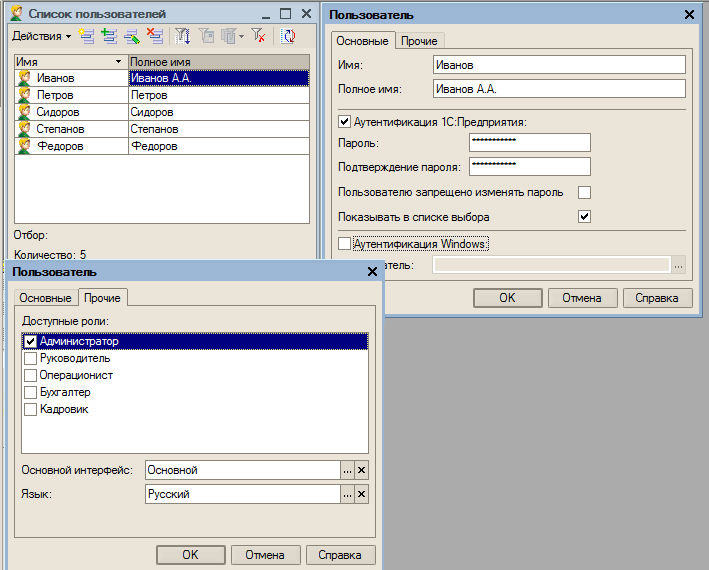Click Отмена below the Аутентификация Windows checkbox
The height and width of the screenshot is (570, 709).
click(x=581, y=297)
